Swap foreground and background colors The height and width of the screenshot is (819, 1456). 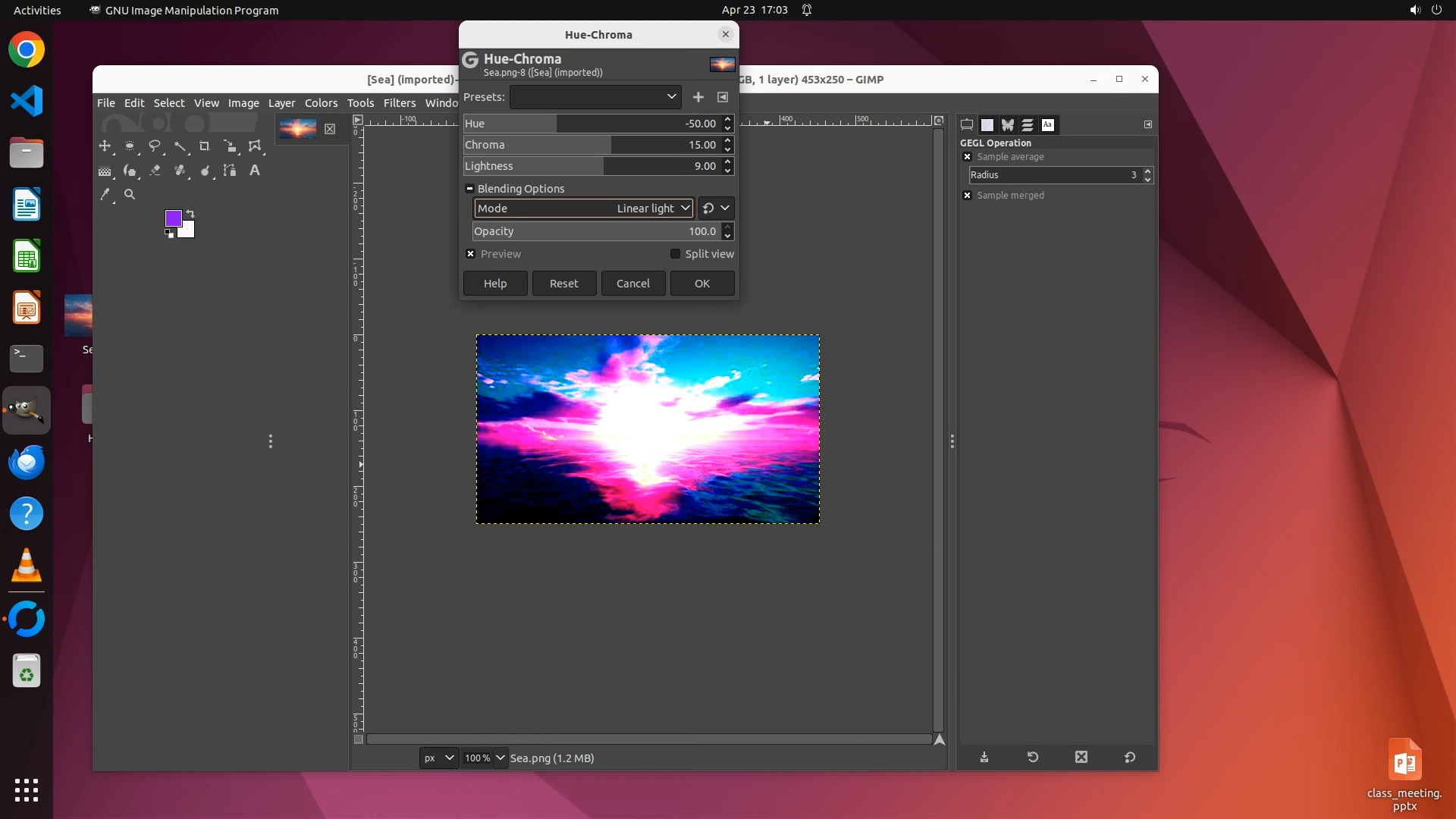(190, 214)
